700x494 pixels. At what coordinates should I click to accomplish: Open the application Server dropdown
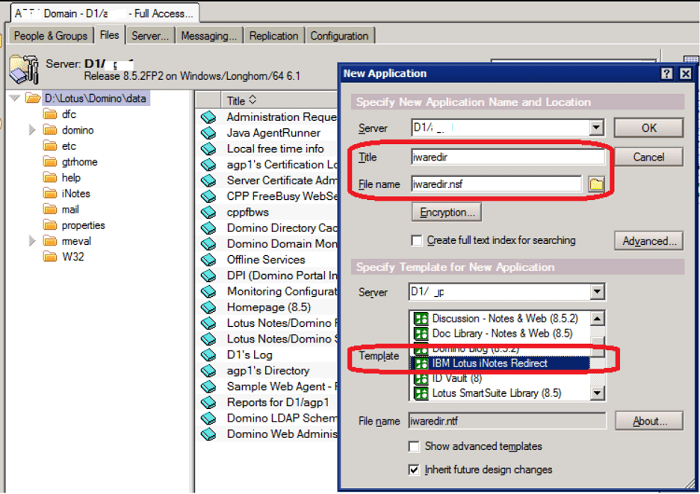coord(596,128)
